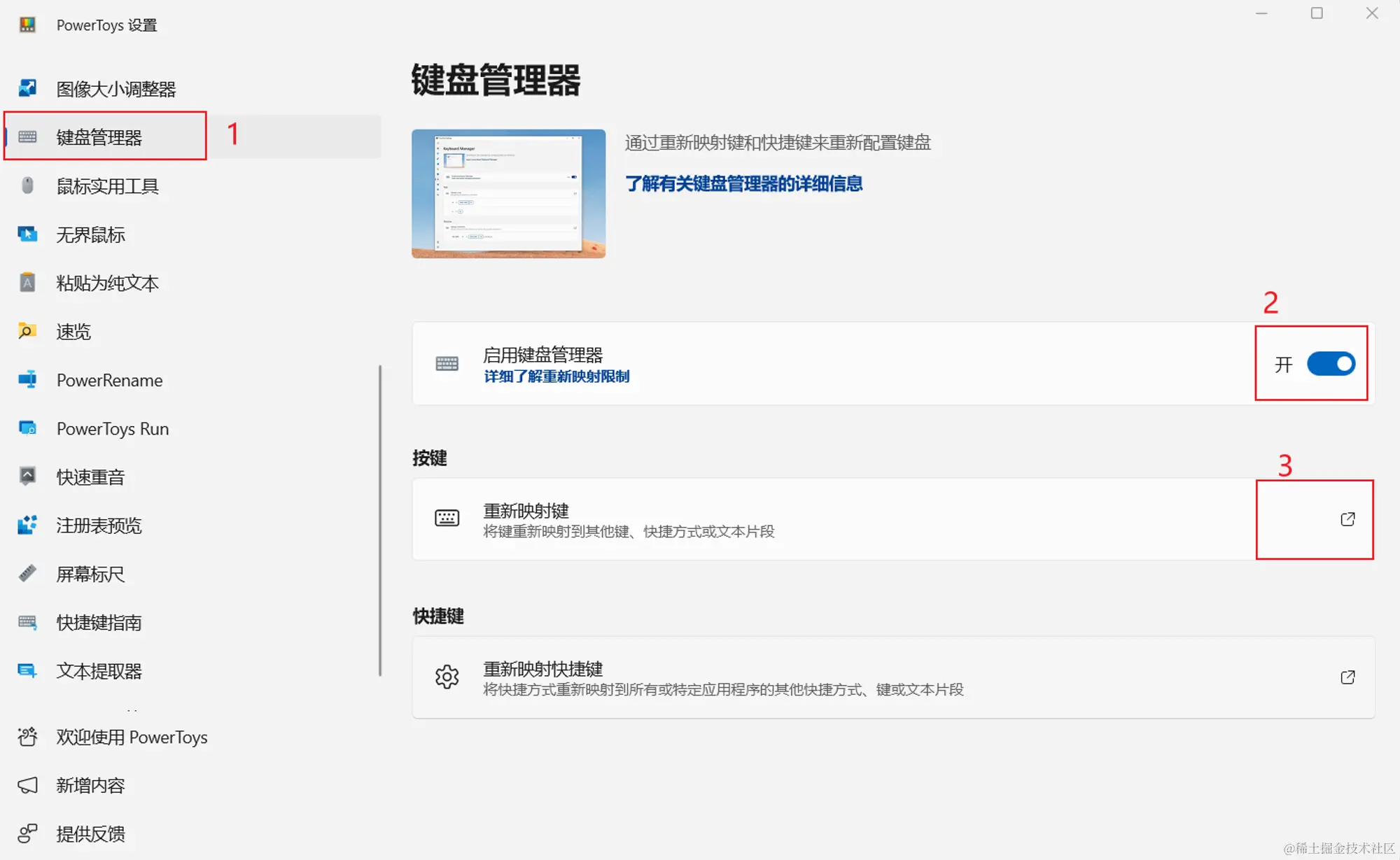
Task: Open the Keyboard Manager details link (了解有关键盘管理器的详细信息)
Action: pos(743,183)
